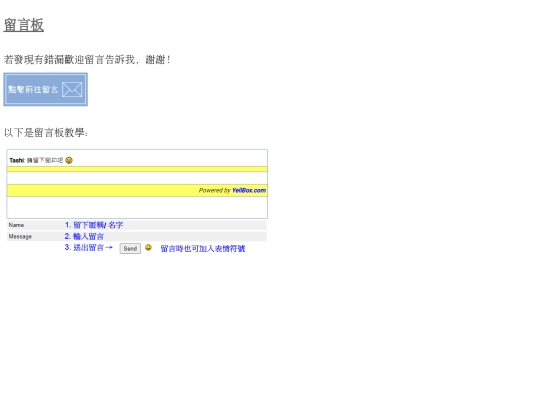Open the 留言板 heading link
Viewport: 540px width, 405px height.
(24, 25)
